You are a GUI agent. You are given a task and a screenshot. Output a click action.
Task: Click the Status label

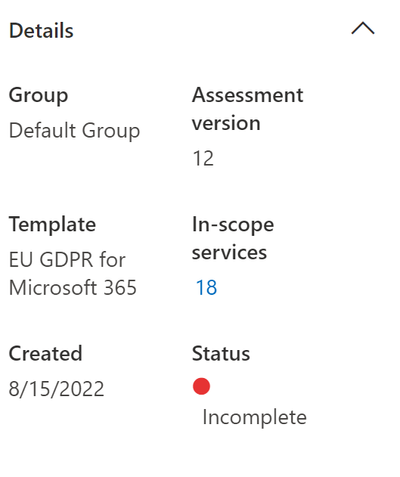pyautogui.click(x=221, y=353)
